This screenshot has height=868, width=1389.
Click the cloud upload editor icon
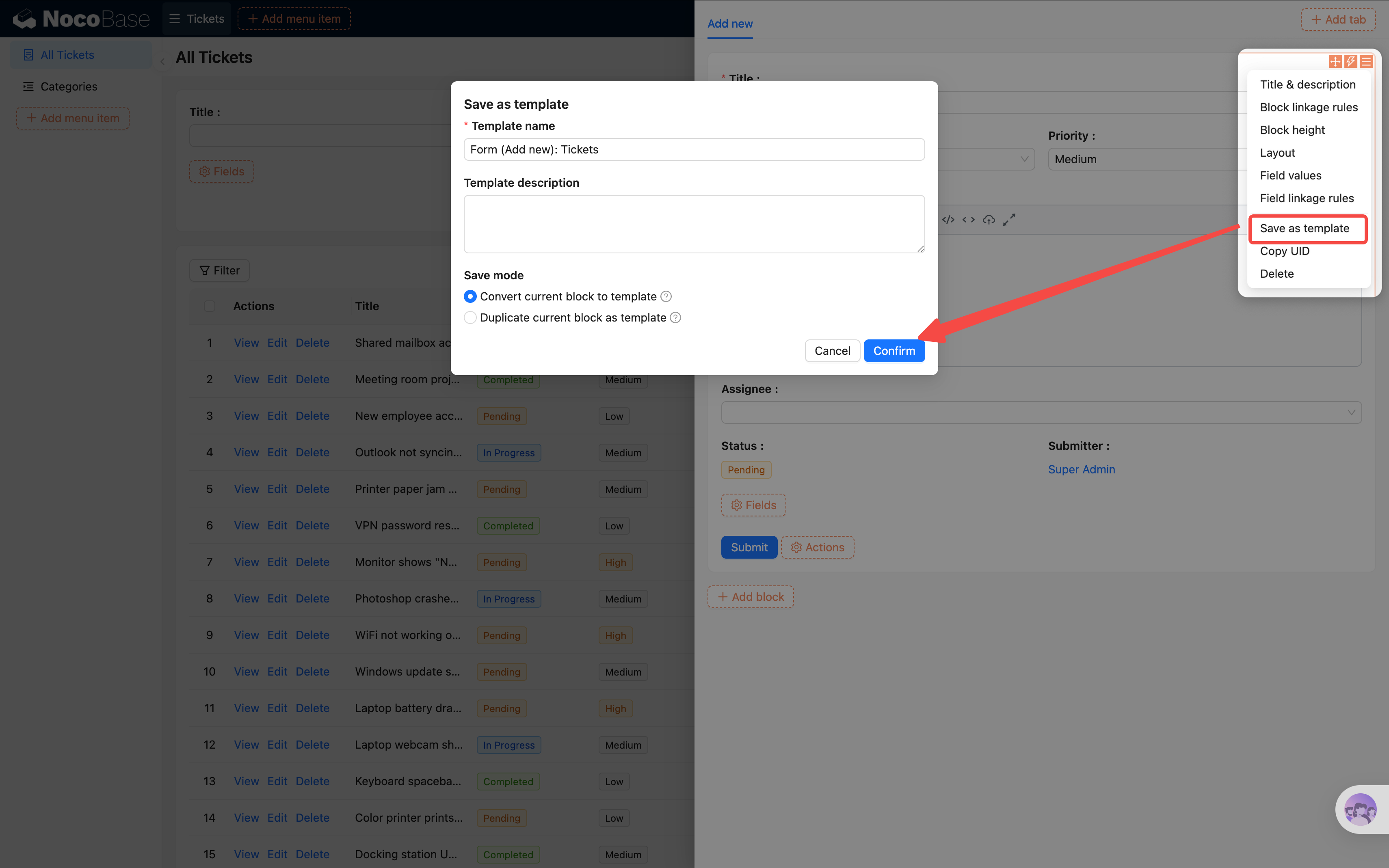989,220
